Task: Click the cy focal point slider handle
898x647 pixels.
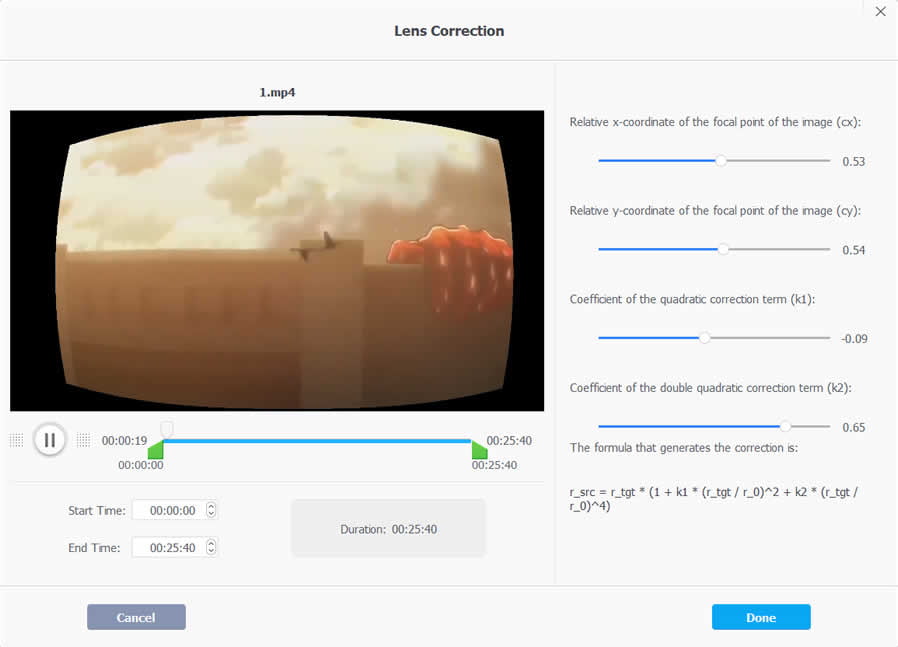Action: (723, 249)
